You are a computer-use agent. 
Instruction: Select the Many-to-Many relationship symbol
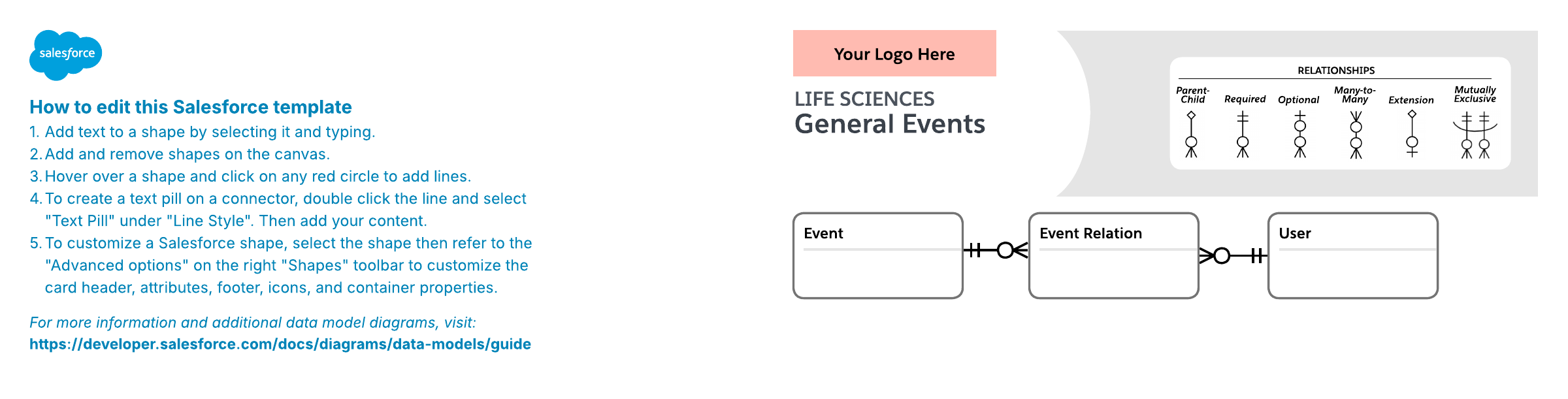click(1356, 135)
